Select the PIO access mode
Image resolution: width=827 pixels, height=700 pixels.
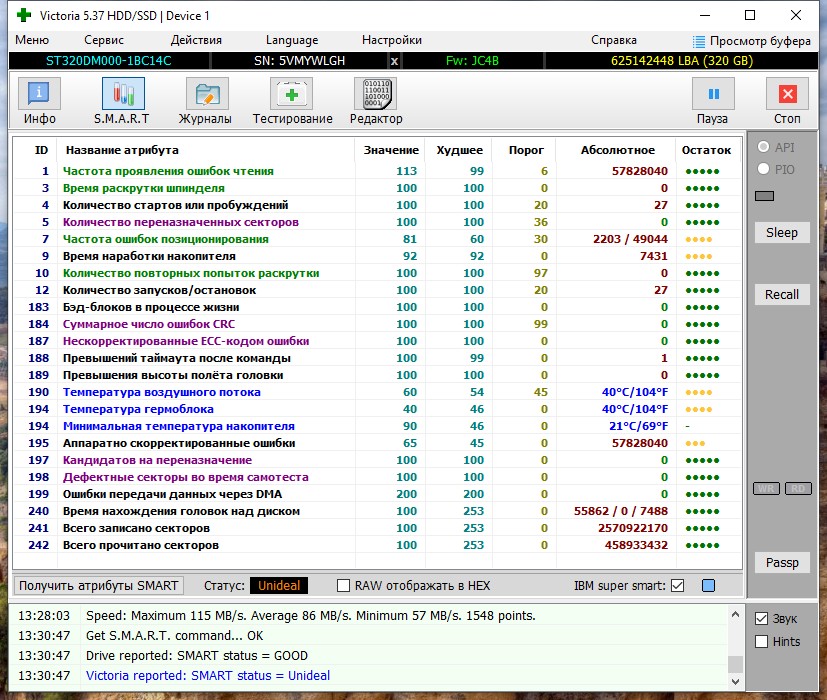tap(763, 169)
